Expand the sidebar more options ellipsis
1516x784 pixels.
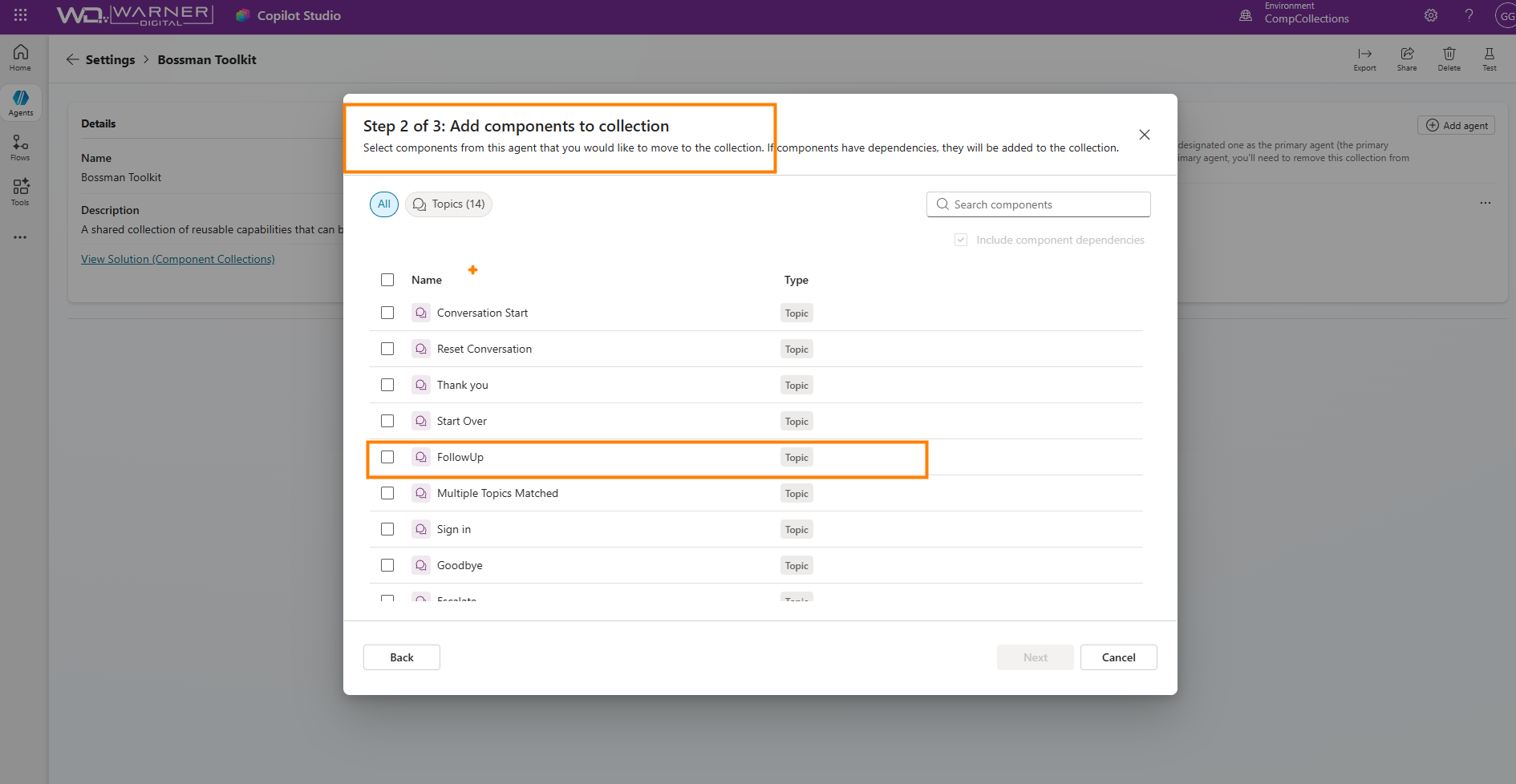[x=21, y=237]
